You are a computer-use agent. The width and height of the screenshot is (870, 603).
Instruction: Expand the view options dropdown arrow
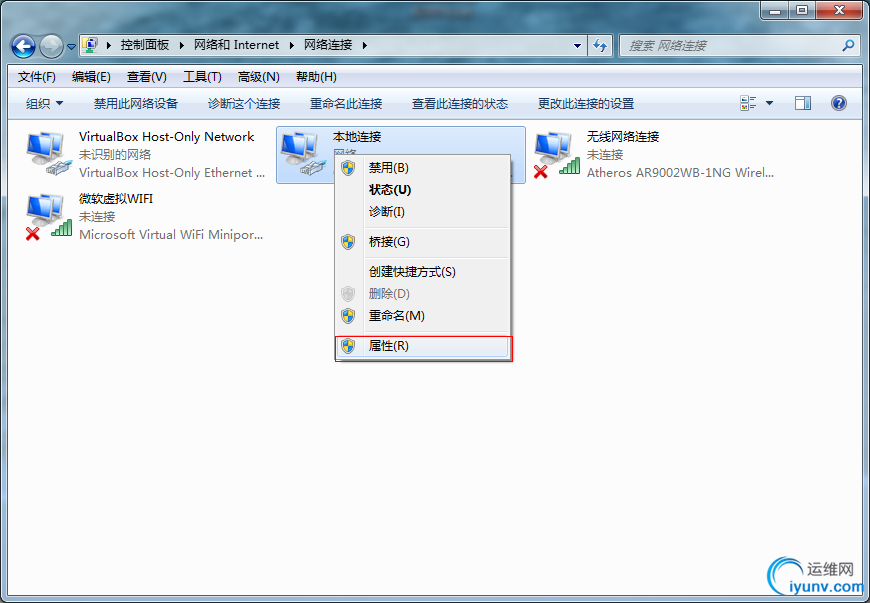pyautogui.click(x=770, y=103)
